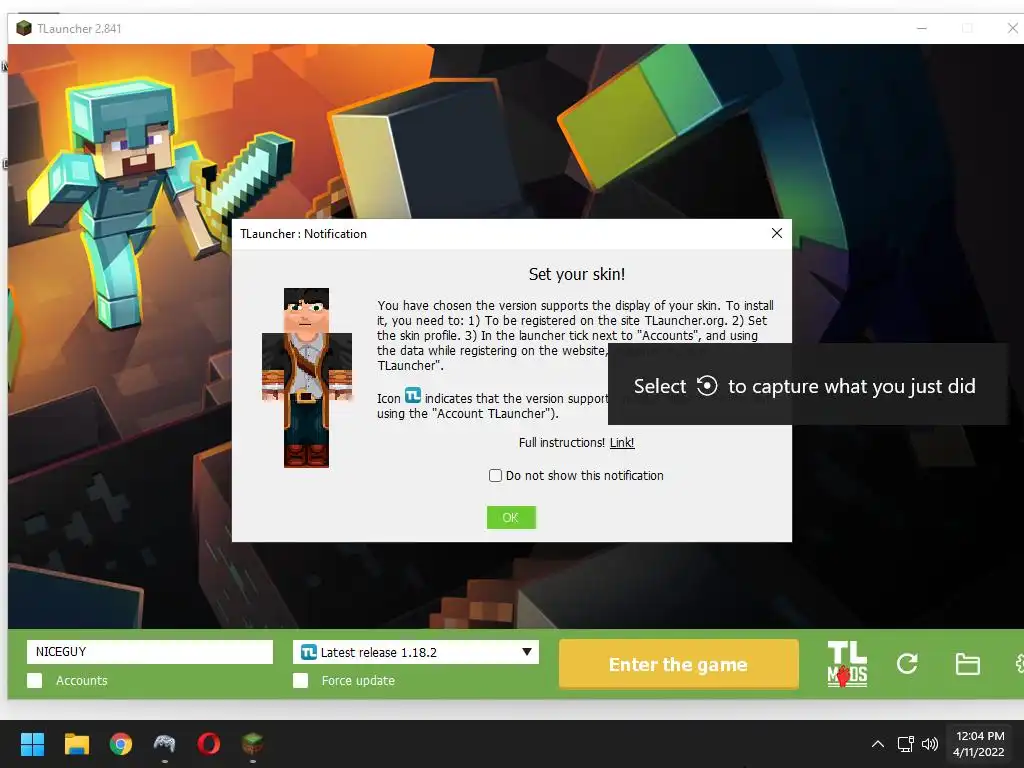Screen dimensions: 1024x768
Task: Launch Google Chrome from taskbar
Action: coord(121,744)
